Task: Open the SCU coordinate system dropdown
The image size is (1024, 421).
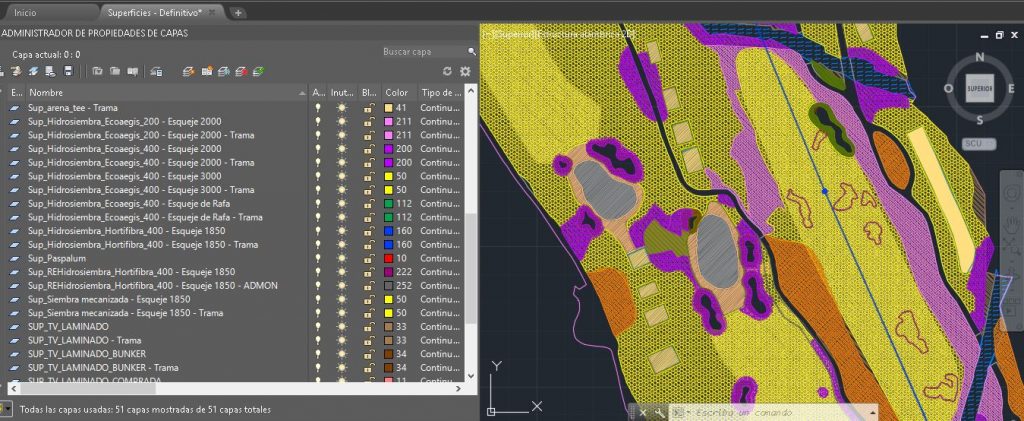Action: [x=977, y=144]
